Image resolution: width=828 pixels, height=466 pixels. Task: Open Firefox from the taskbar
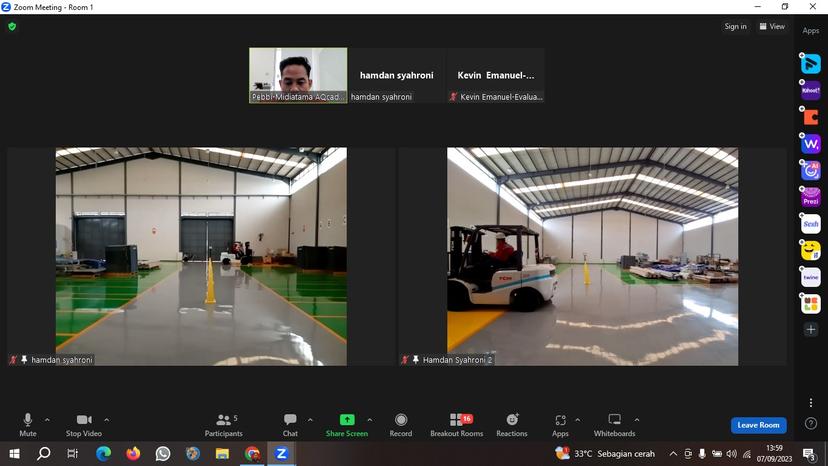tap(133, 453)
